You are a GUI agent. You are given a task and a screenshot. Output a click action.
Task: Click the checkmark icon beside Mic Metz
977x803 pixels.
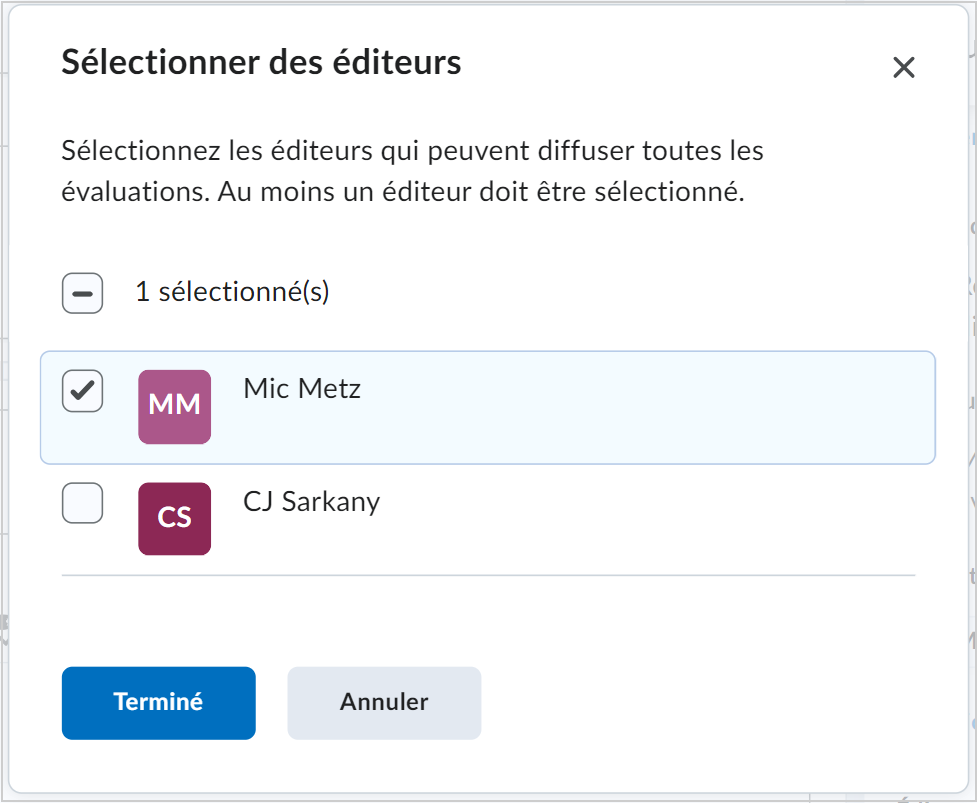click(82, 391)
